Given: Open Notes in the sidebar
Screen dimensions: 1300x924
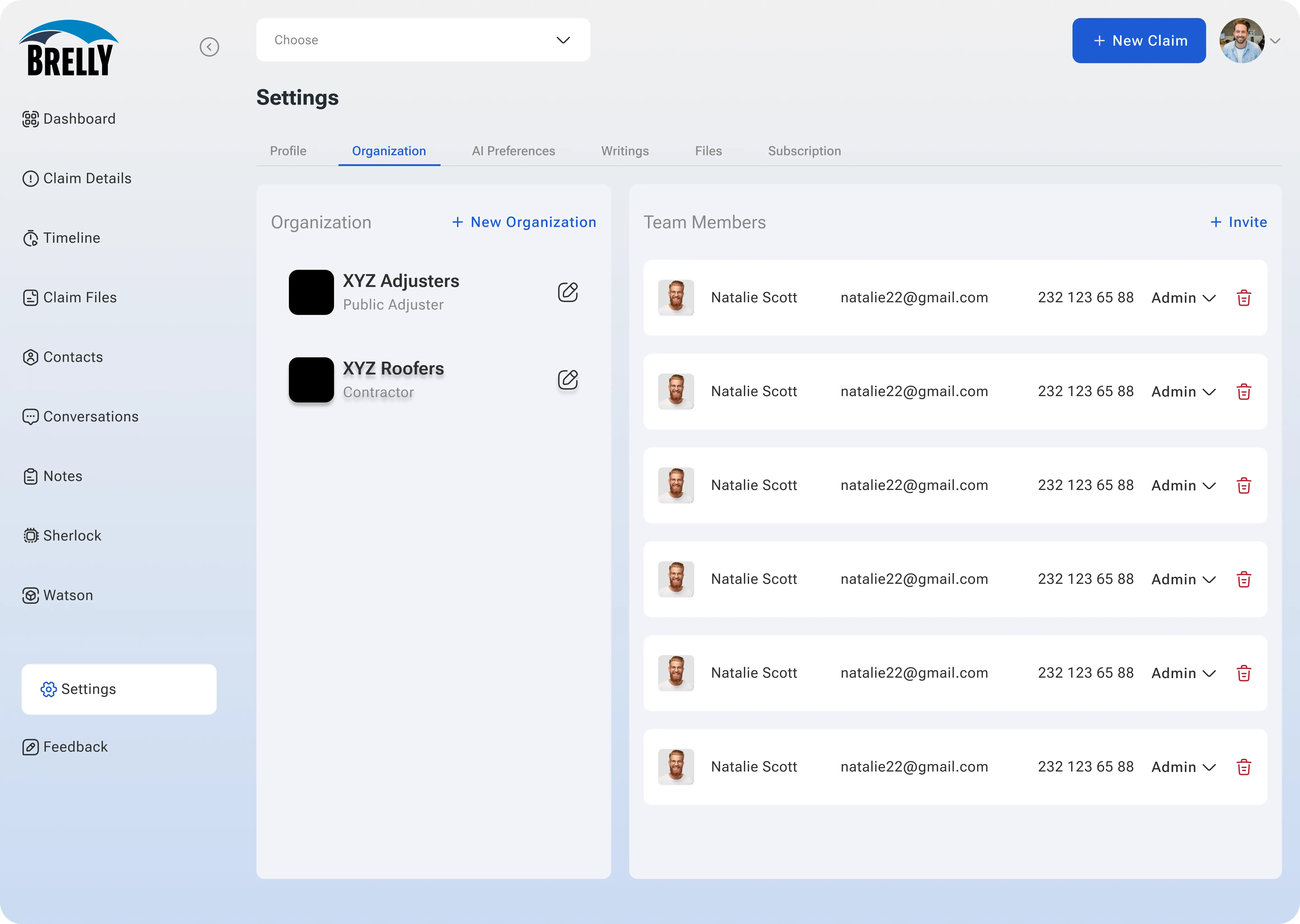Looking at the screenshot, I should [52, 476].
